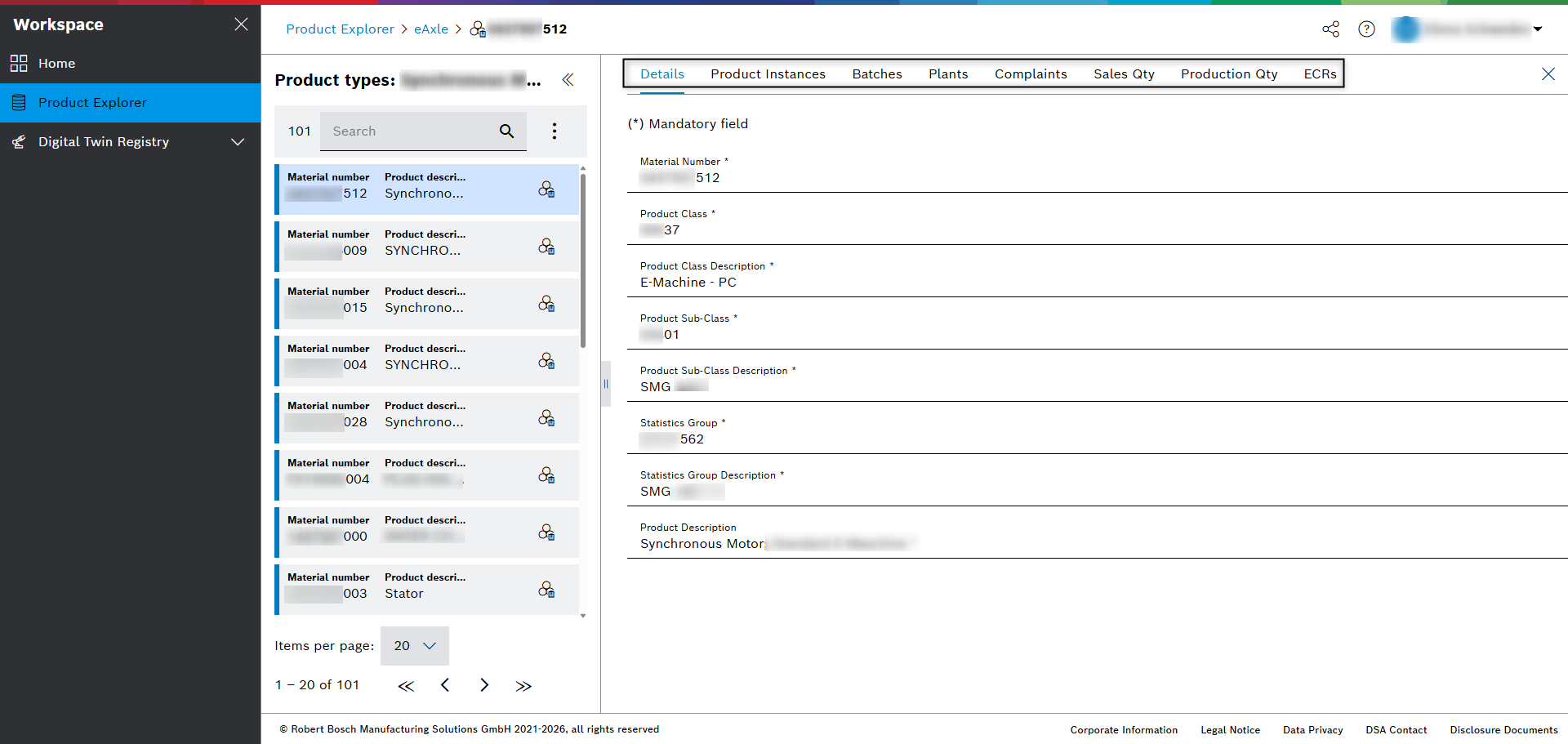The width and height of the screenshot is (1568, 744).
Task: Switch to Production Qty tab
Action: coord(1229,74)
